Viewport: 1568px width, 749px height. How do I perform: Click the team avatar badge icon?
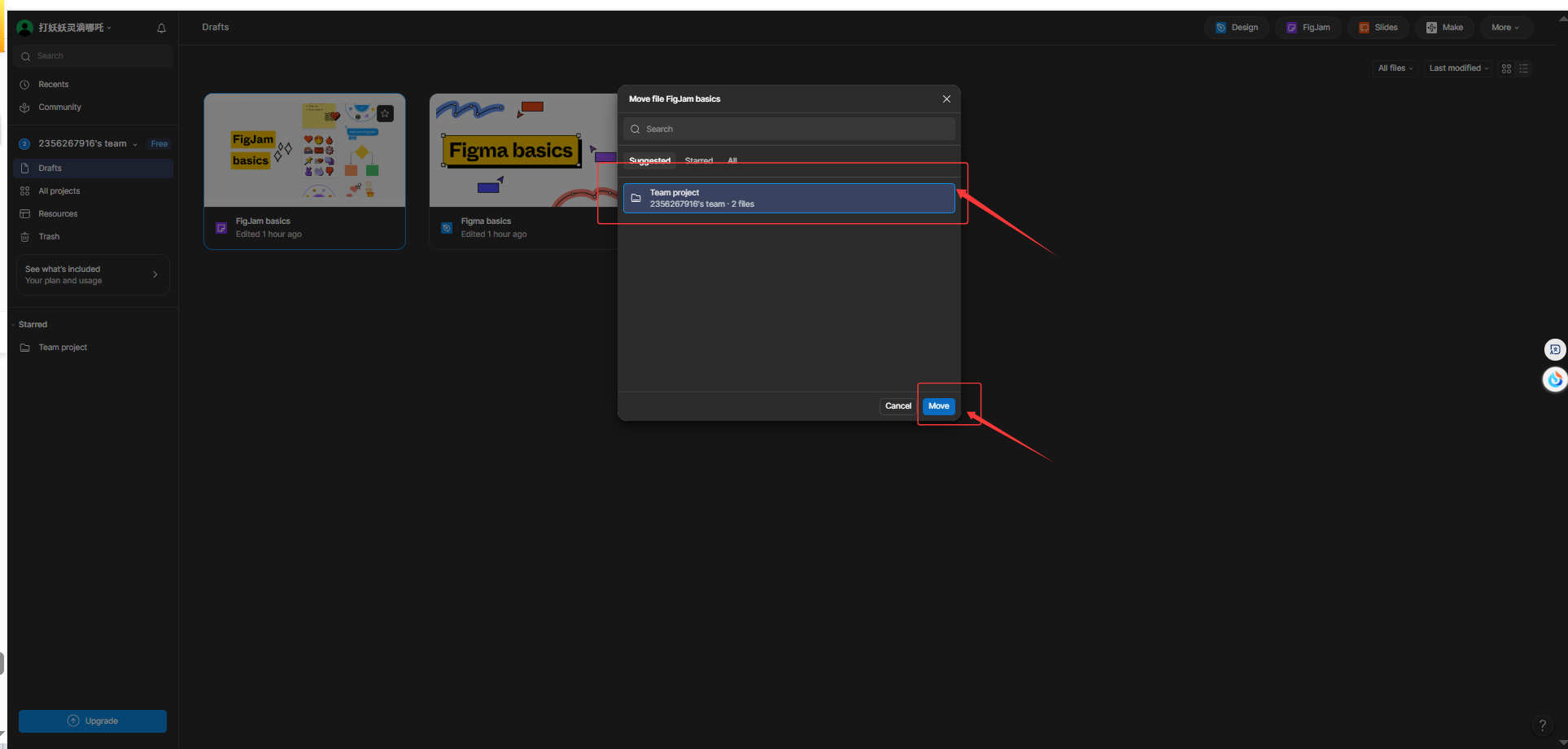[x=24, y=144]
